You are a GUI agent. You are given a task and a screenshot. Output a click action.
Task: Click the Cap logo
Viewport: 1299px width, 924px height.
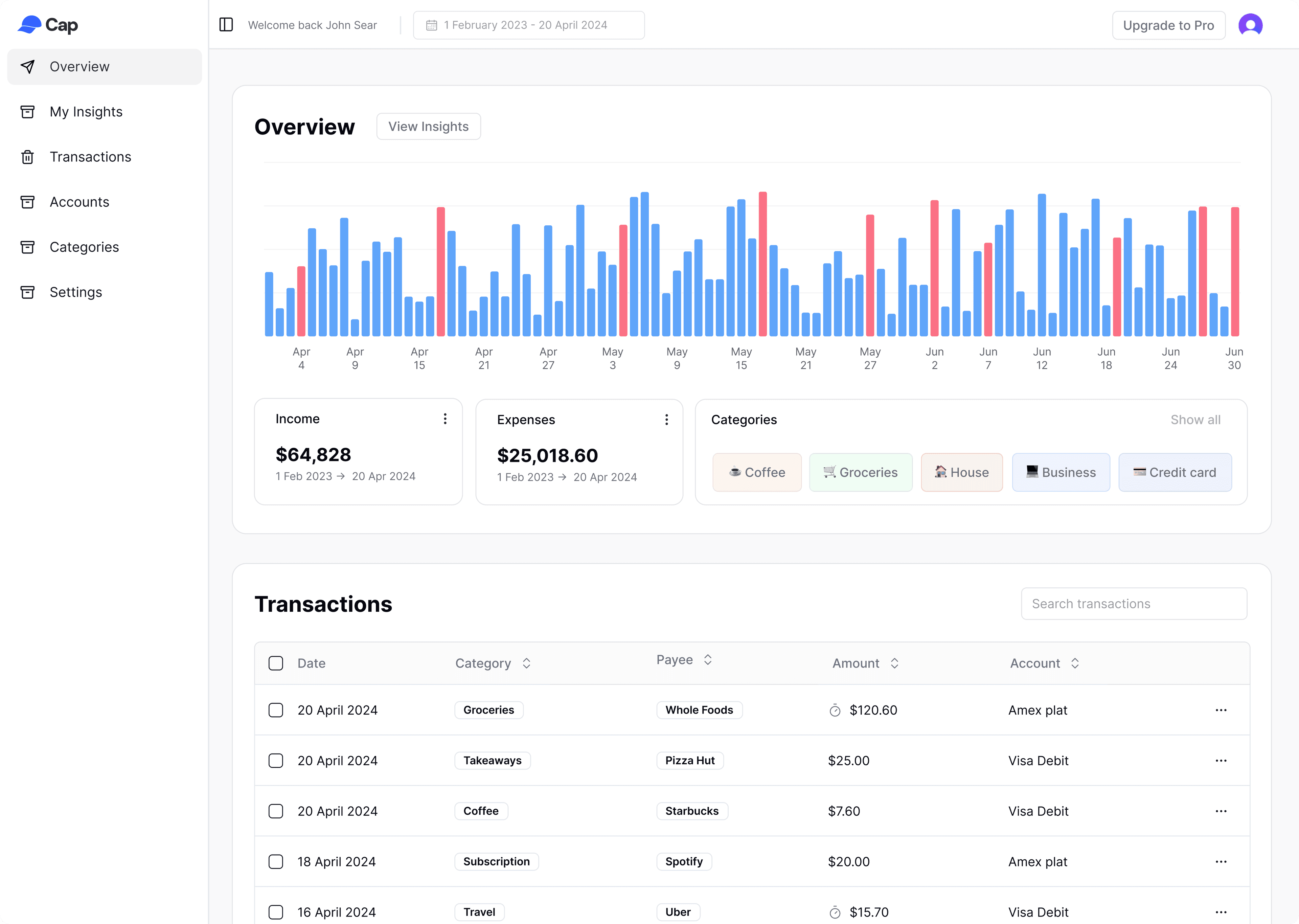click(x=48, y=25)
